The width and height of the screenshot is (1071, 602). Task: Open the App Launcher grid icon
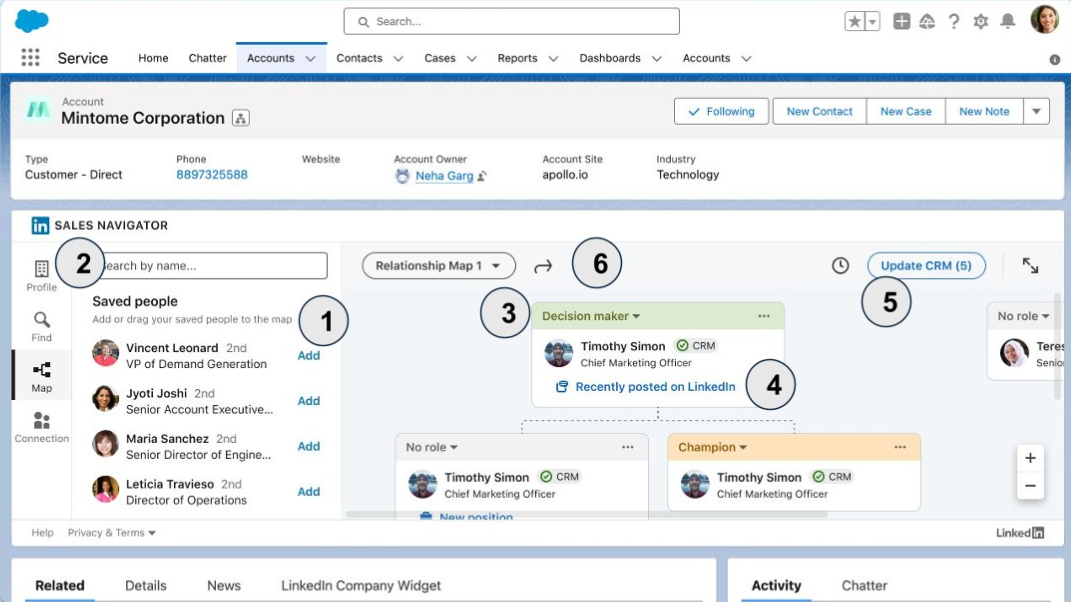coord(30,57)
